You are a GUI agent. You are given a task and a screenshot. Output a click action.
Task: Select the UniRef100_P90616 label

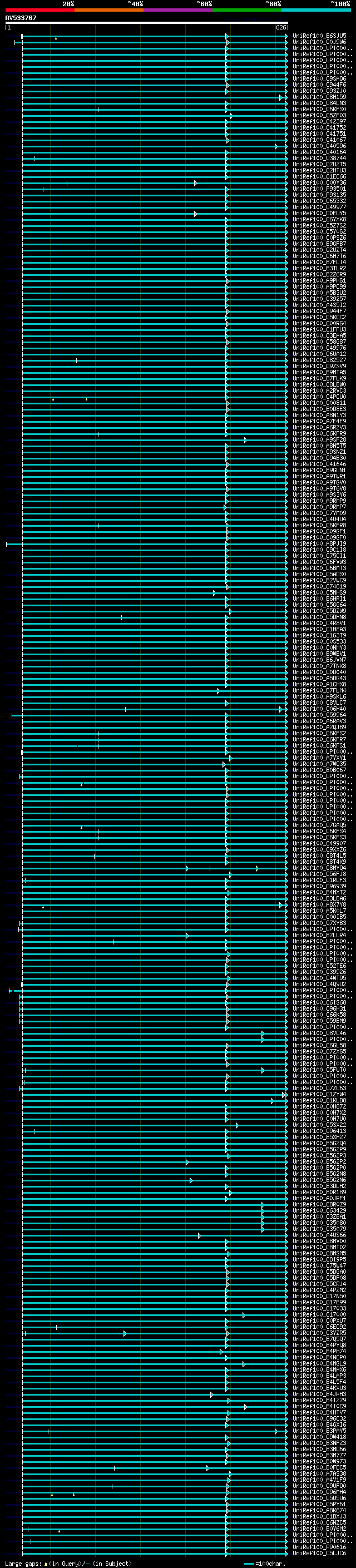(319, 1547)
